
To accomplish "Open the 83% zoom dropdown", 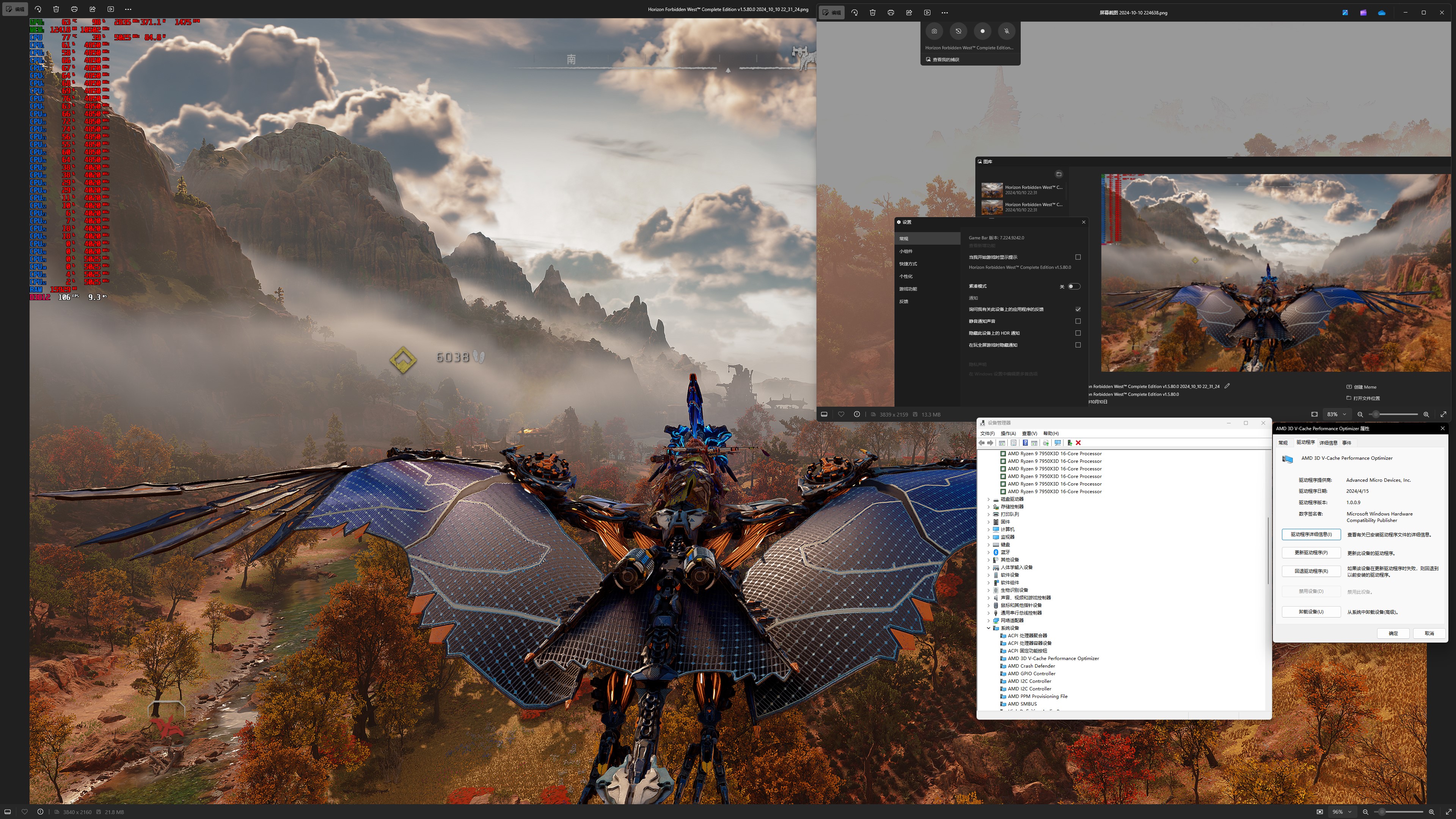I will click(1337, 414).
